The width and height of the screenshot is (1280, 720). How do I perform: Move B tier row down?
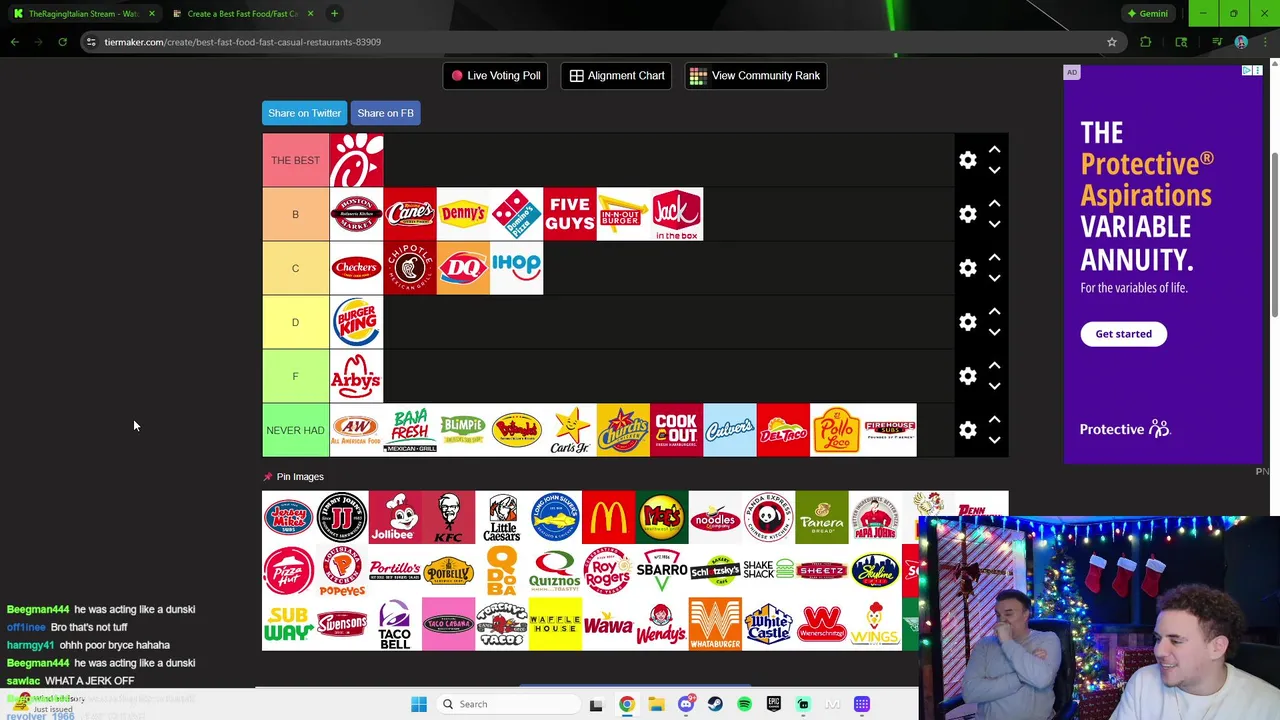coord(994,224)
